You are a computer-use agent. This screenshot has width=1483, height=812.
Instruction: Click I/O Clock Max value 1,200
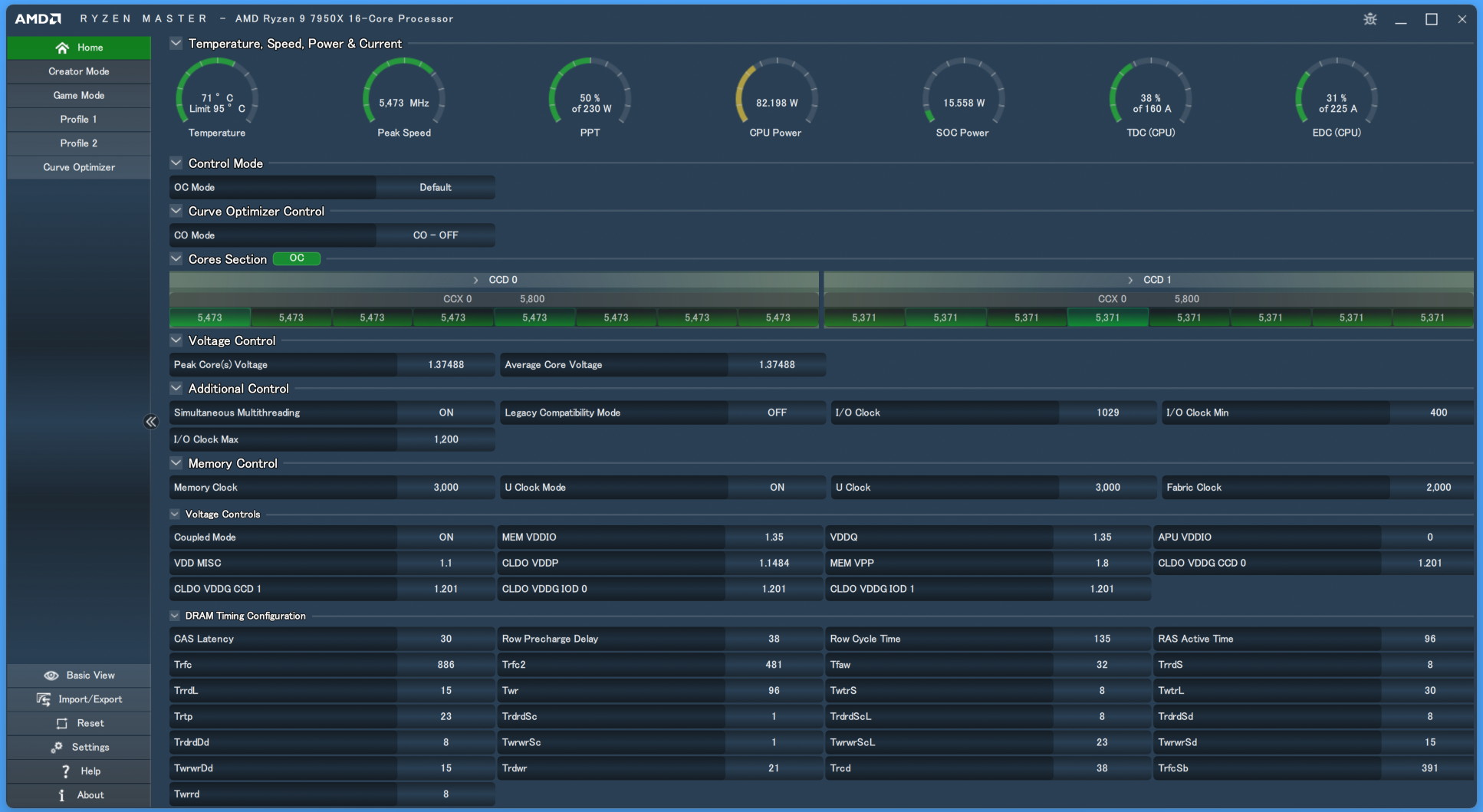click(x=446, y=439)
